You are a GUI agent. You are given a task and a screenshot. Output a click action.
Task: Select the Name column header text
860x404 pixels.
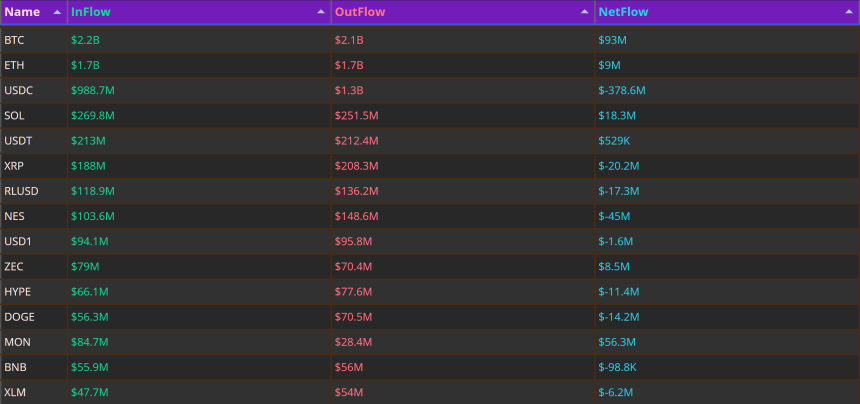(x=22, y=12)
